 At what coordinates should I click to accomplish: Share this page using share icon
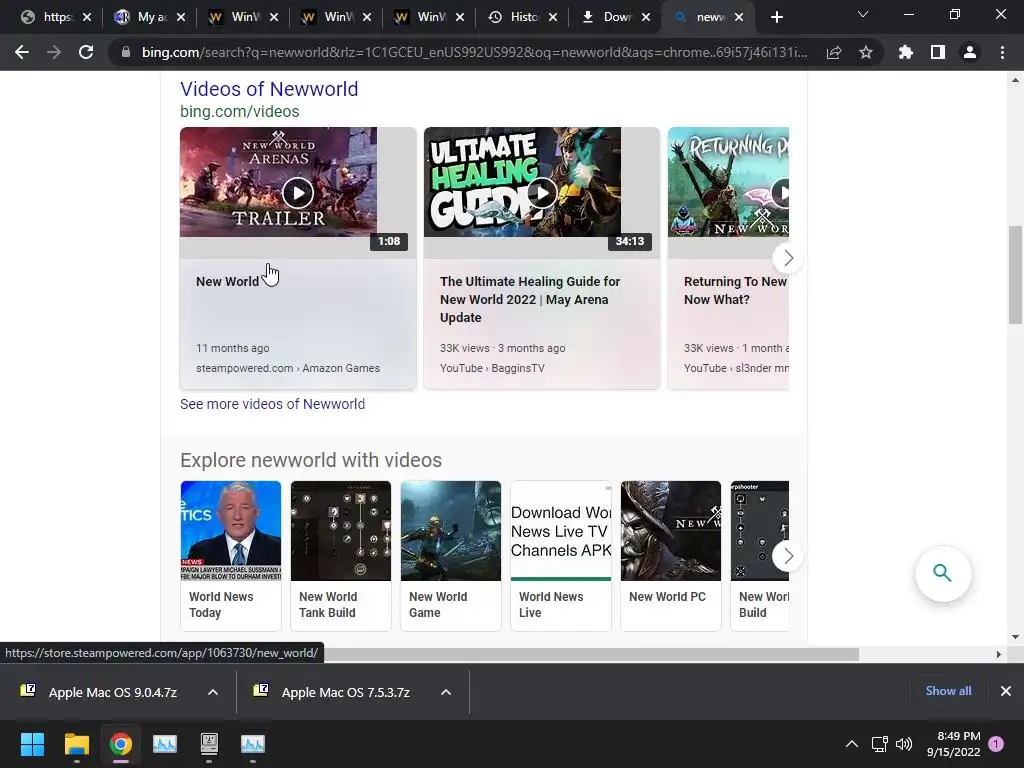(x=834, y=52)
